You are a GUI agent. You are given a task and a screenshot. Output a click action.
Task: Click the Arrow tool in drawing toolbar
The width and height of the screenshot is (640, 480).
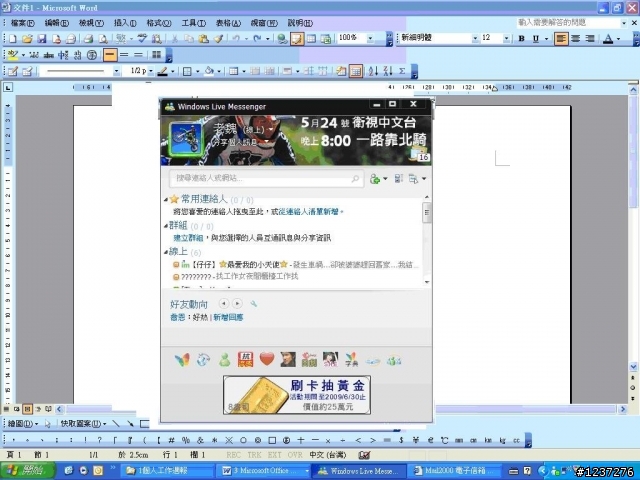130,424
